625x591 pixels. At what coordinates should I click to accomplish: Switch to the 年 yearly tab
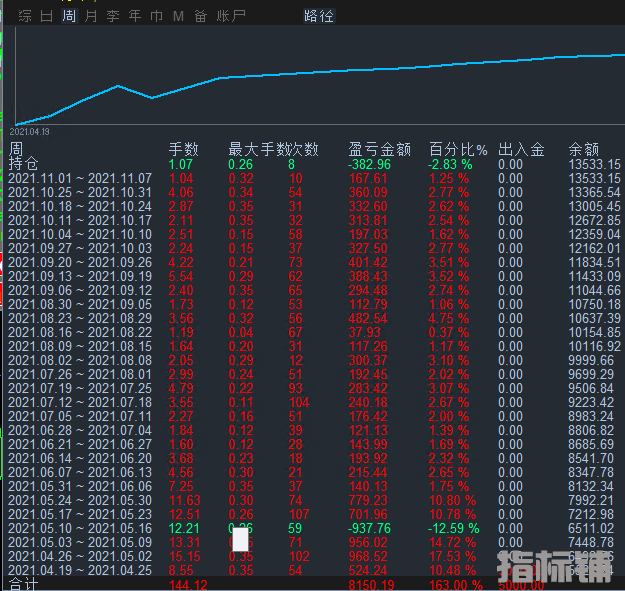135,16
